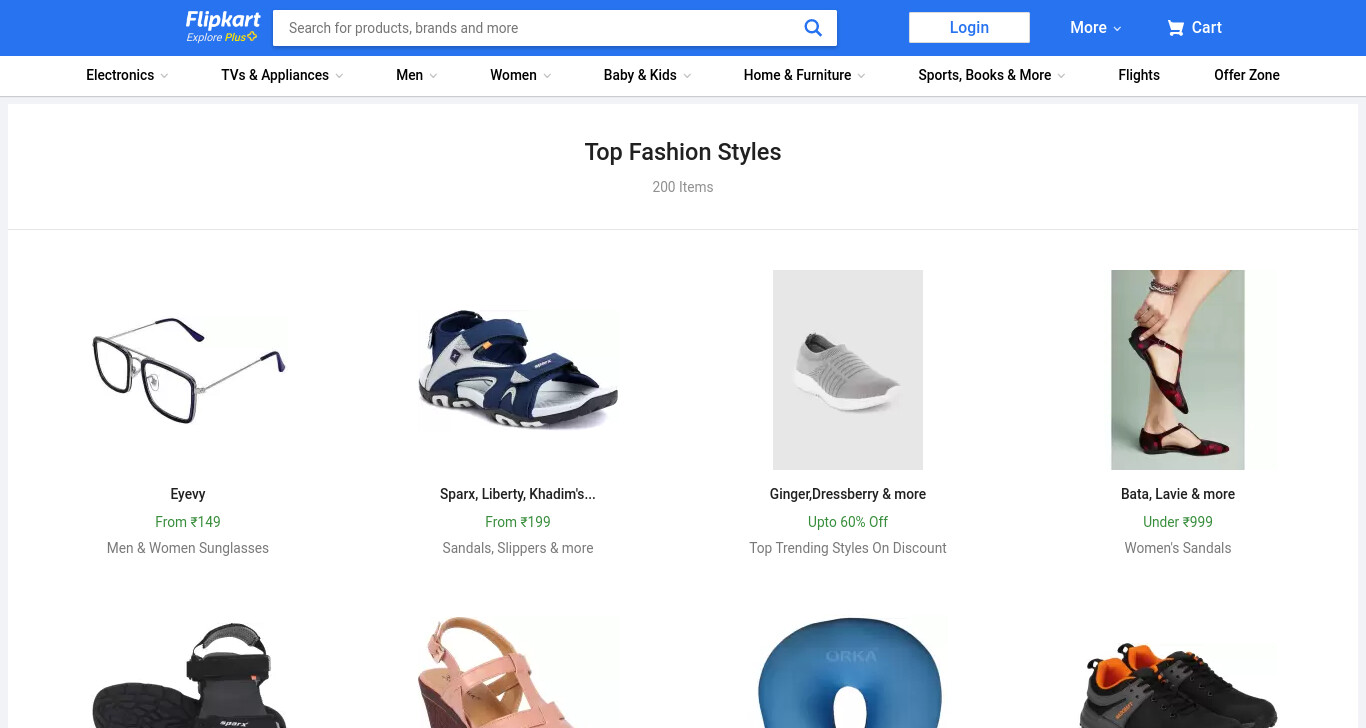Open the grey knit shoe image

tap(848, 370)
